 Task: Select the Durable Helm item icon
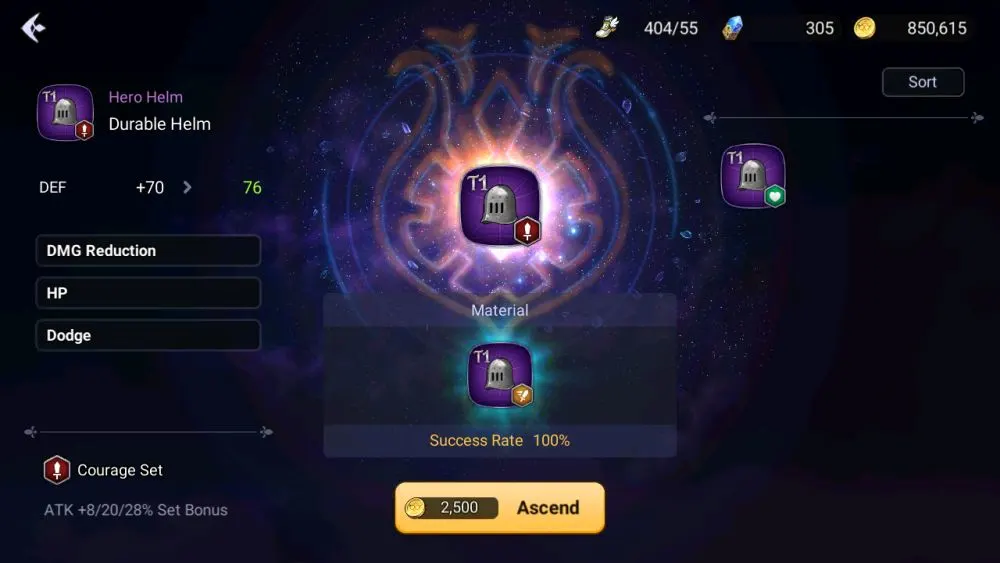pyautogui.click(x=66, y=113)
